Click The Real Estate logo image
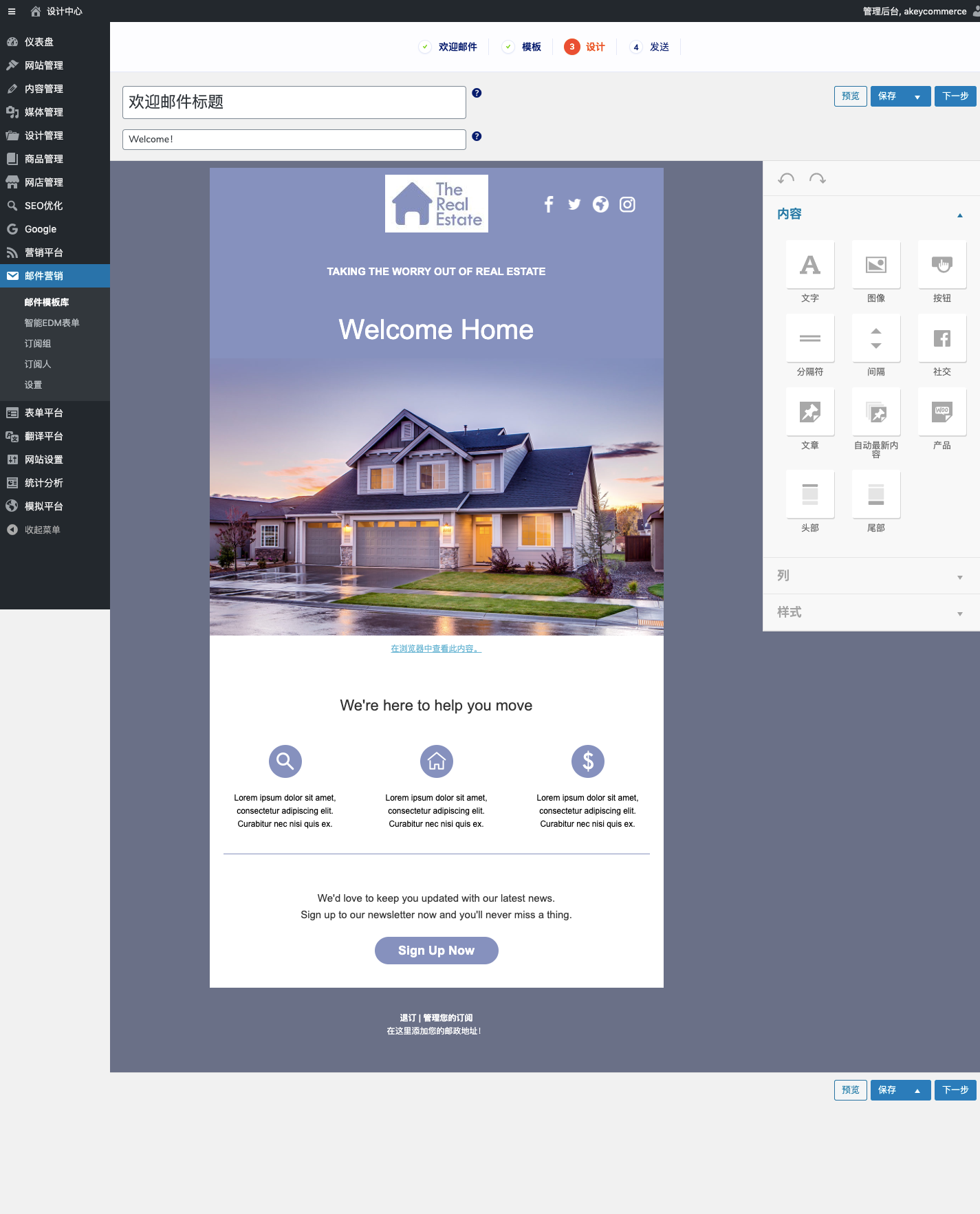 click(x=437, y=204)
